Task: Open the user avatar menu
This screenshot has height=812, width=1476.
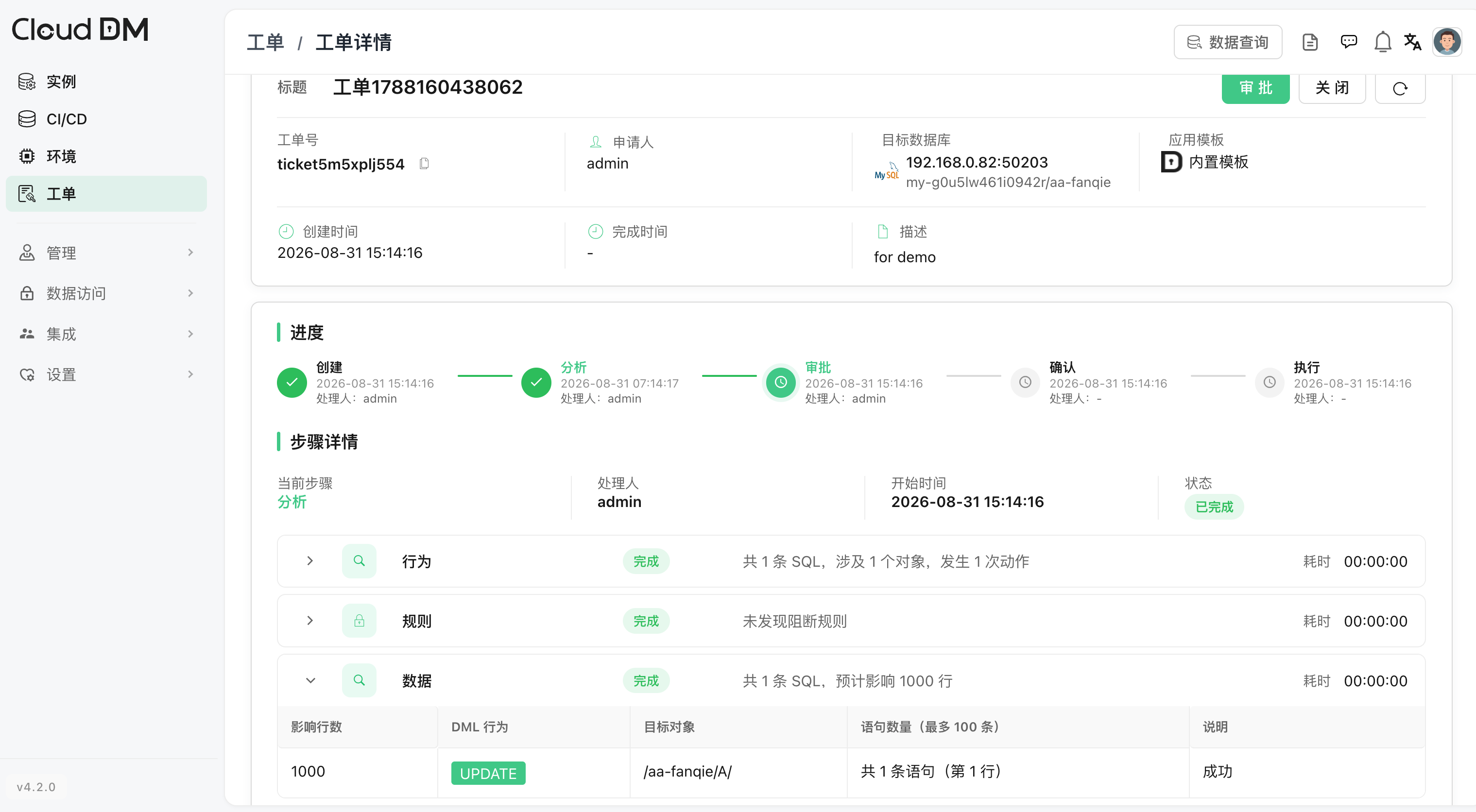Action: tap(1447, 42)
